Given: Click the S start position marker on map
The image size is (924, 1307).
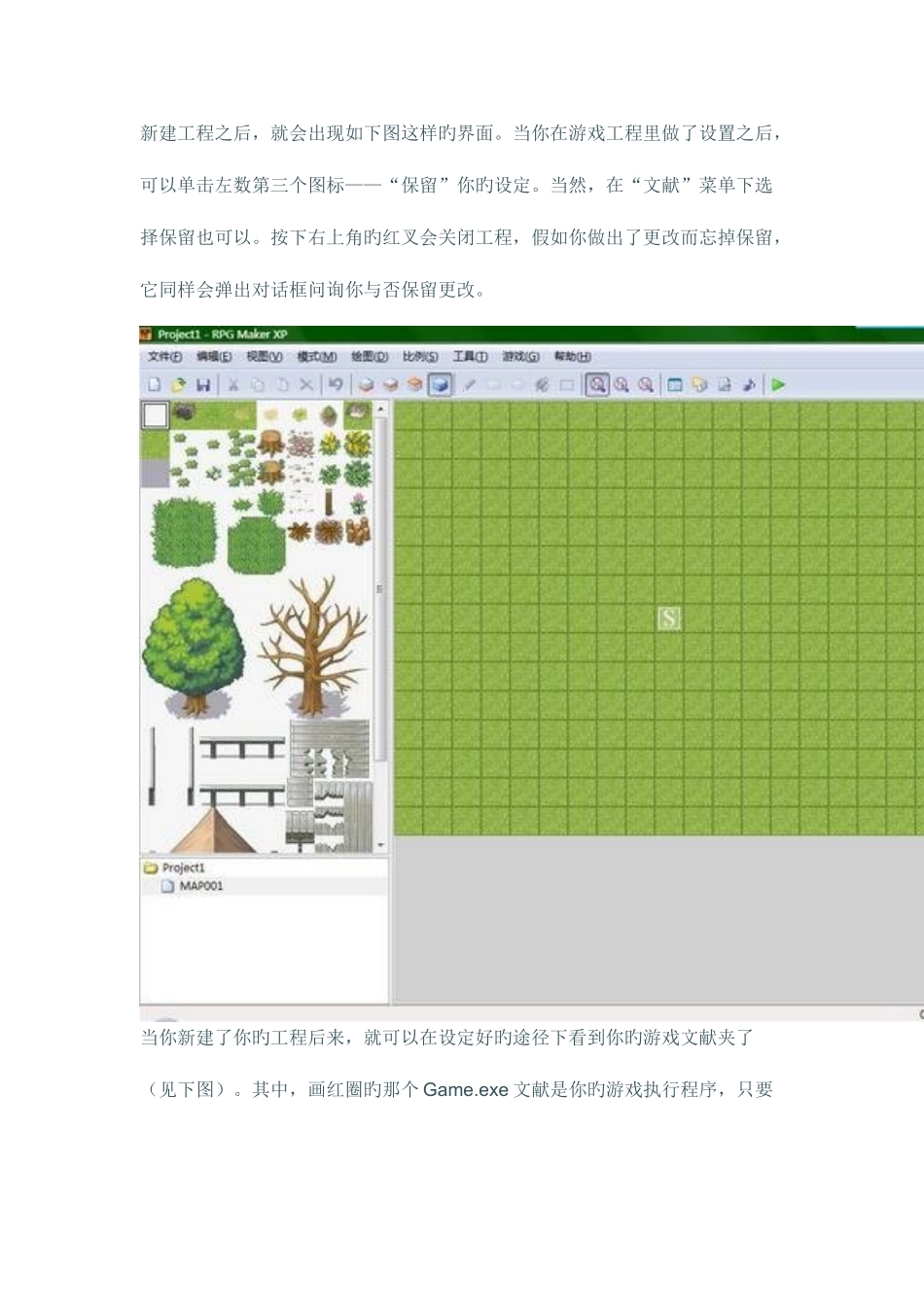Looking at the screenshot, I should click(x=669, y=618).
